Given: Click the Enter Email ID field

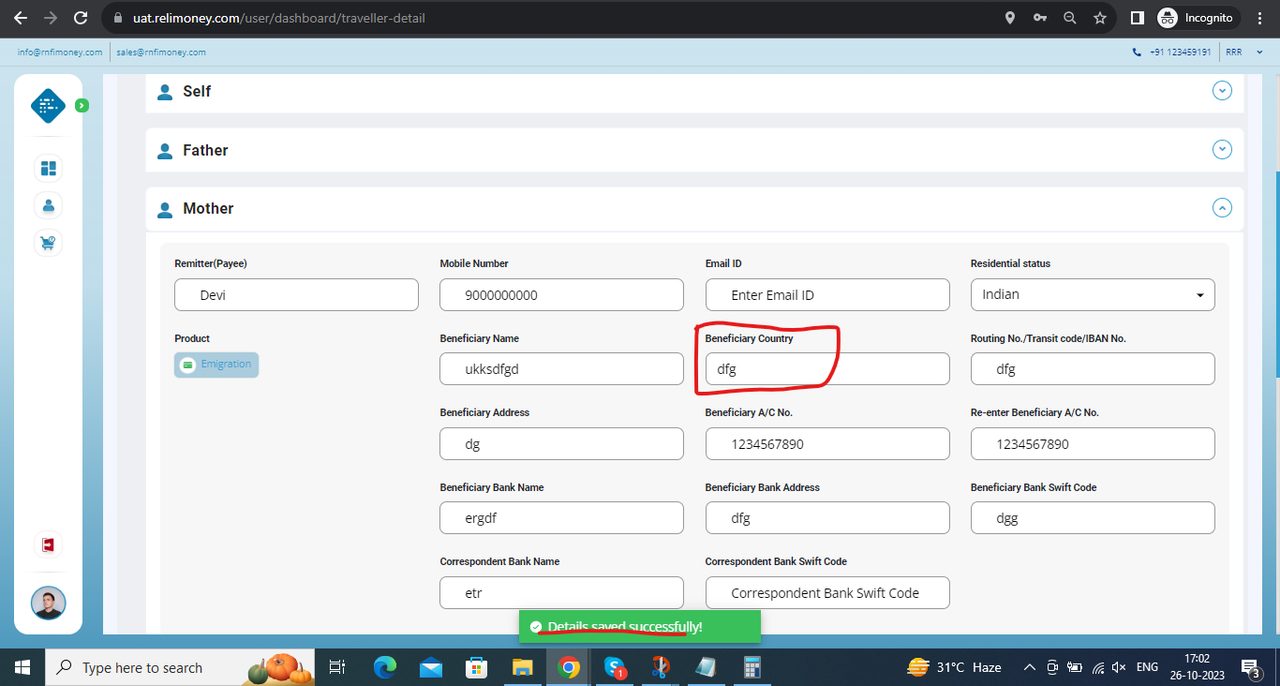Looking at the screenshot, I should tap(827, 295).
